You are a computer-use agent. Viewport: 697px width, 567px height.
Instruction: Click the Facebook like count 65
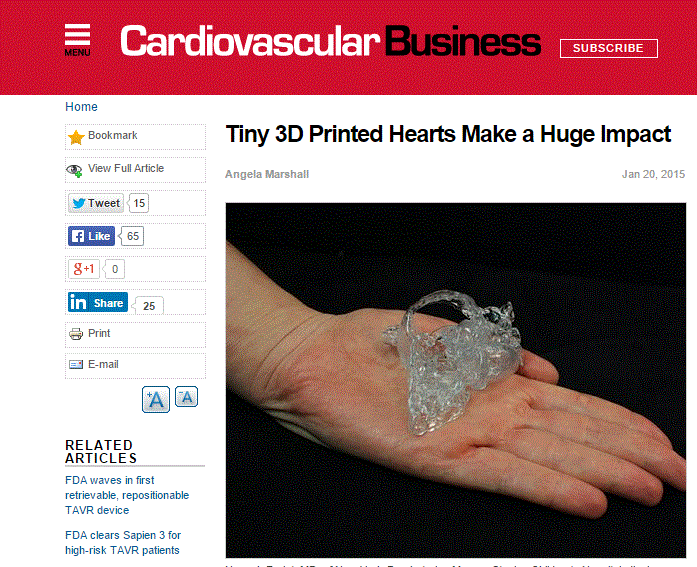[x=132, y=236]
